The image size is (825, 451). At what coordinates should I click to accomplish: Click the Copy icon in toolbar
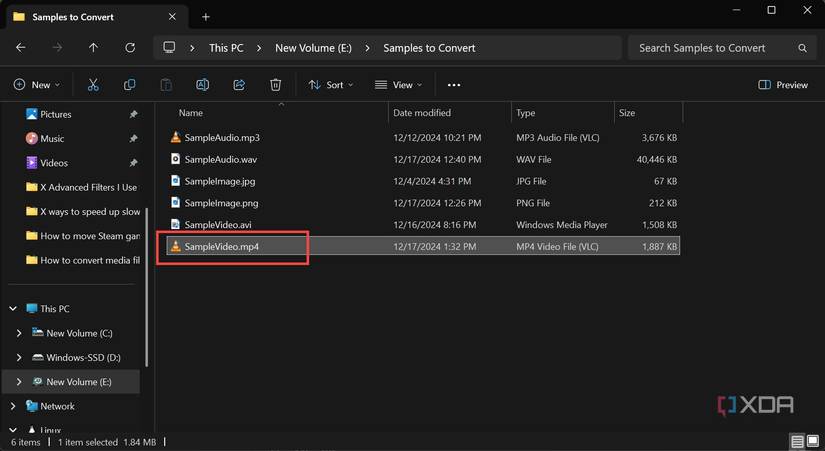[129, 85]
